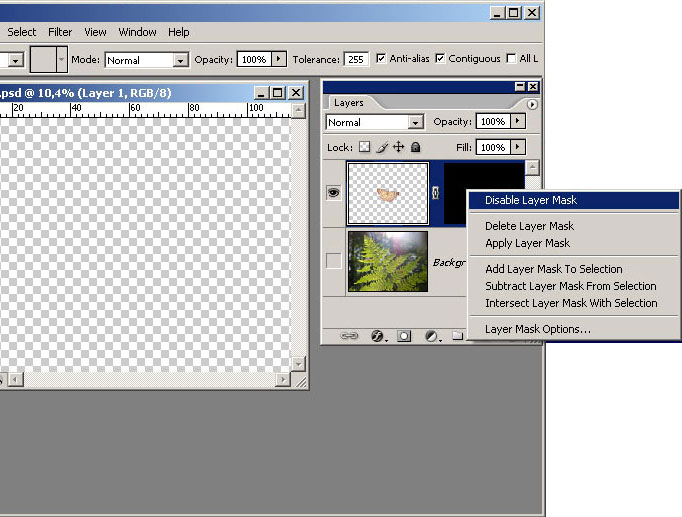Minimize the document window
682x517 pixels.
click(261, 93)
